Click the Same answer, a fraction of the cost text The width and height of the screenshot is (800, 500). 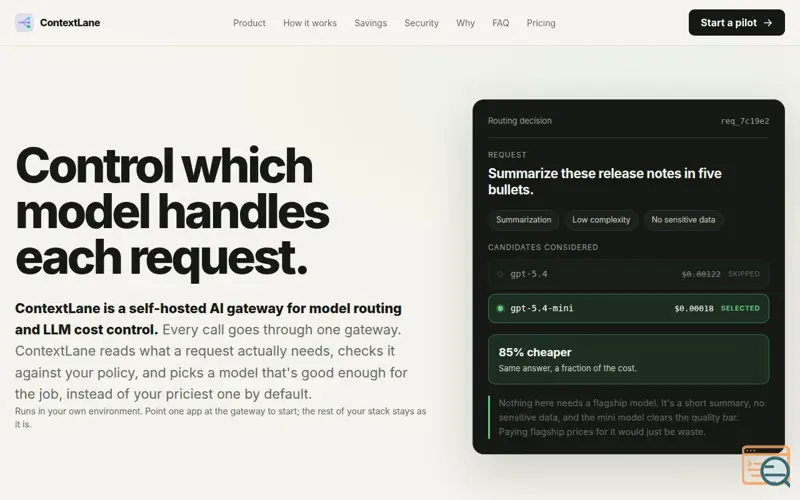point(567,368)
